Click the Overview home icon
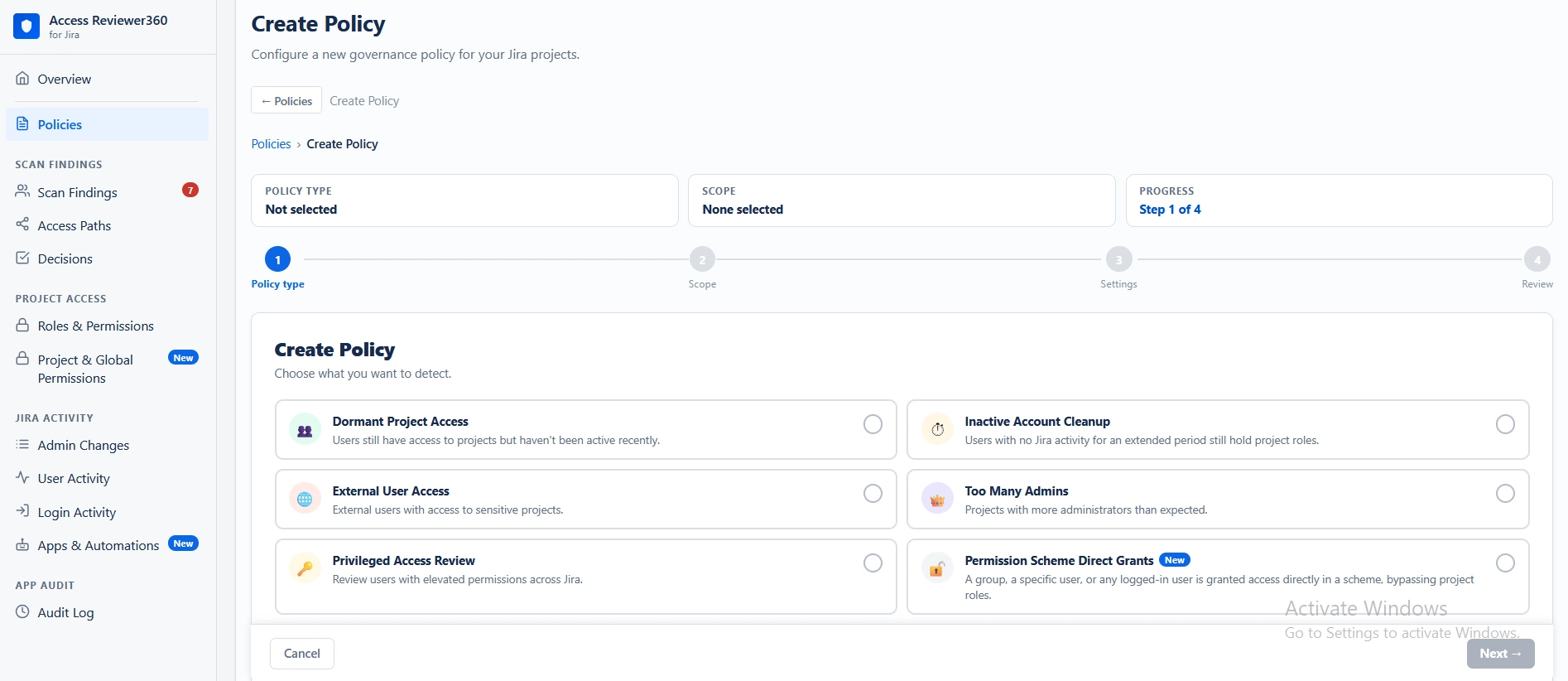This screenshot has width=1568, height=681. click(22, 79)
